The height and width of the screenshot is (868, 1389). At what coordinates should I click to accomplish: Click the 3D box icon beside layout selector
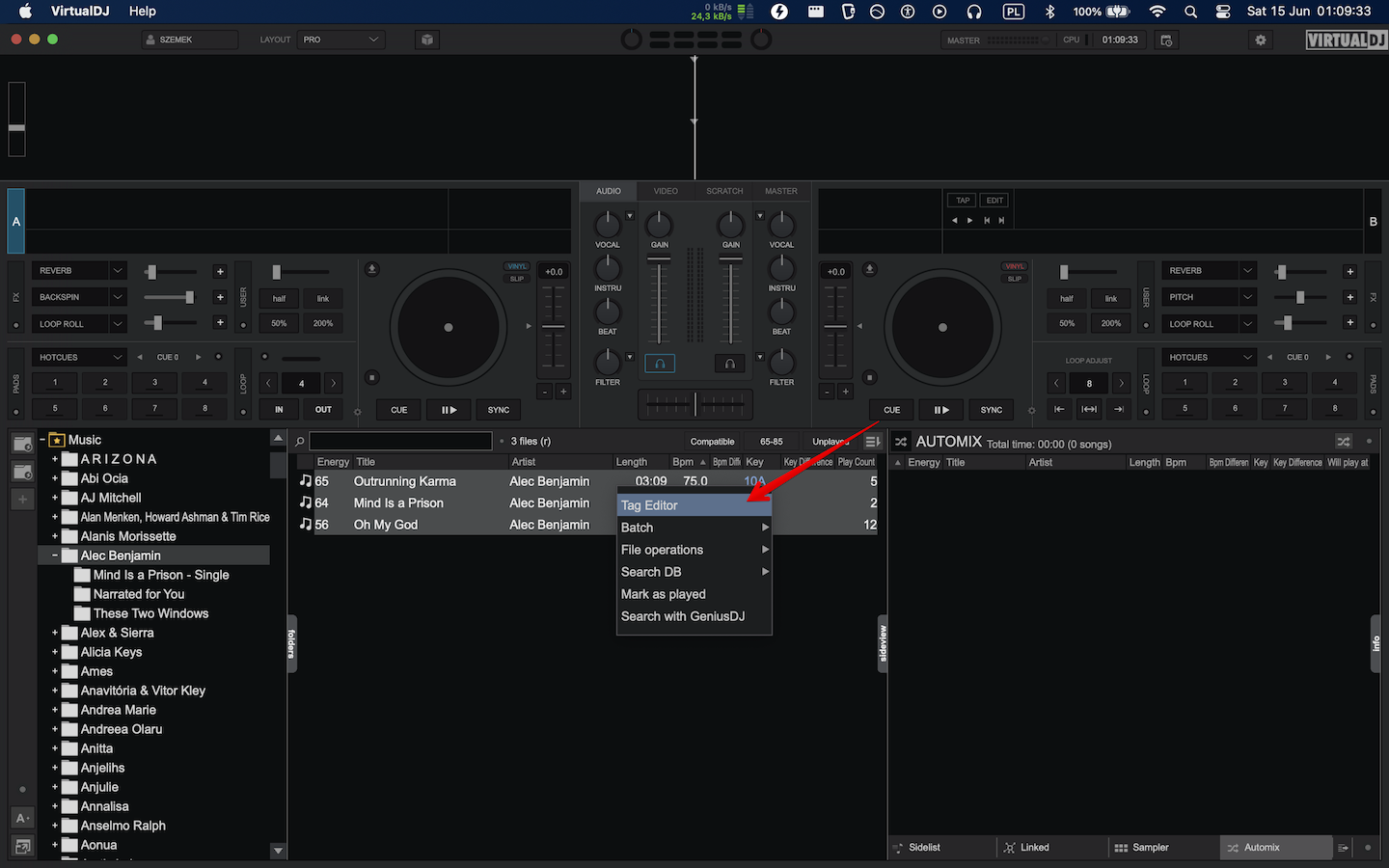(427, 40)
